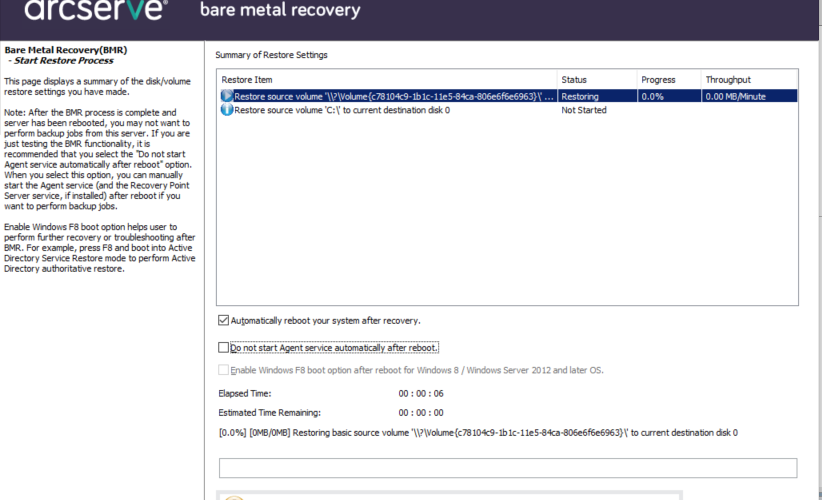Click the restoring icon on the Volume{c78104c9 row

(226, 96)
